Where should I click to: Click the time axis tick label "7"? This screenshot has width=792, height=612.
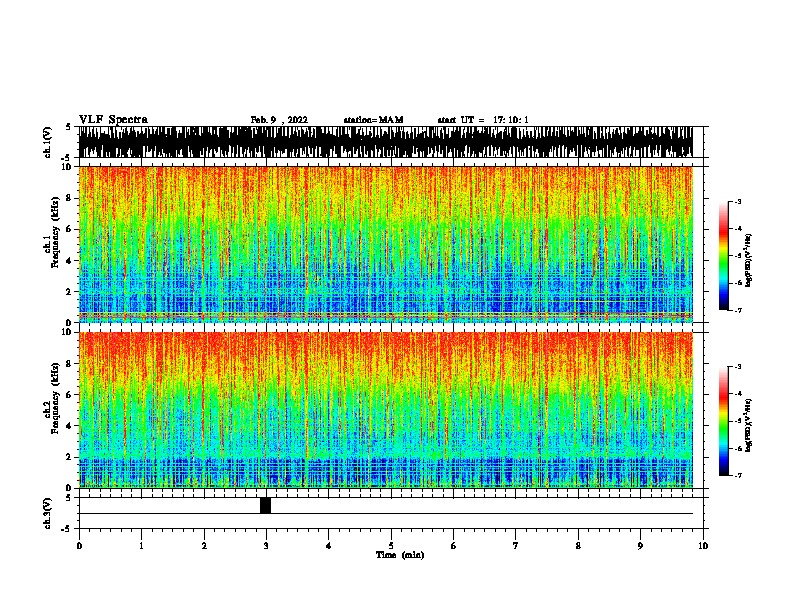pyautogui.click(x=516, y=546)
